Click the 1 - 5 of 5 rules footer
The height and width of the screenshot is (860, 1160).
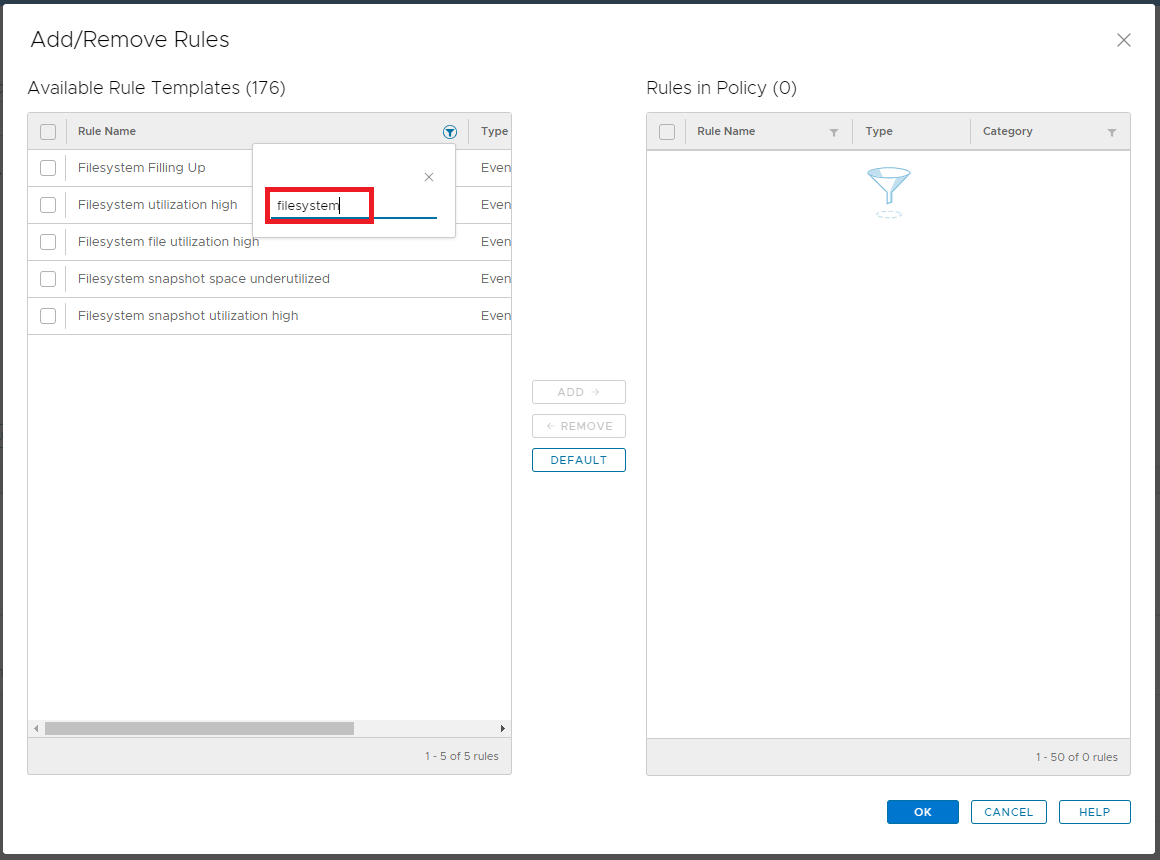point(462,756)
